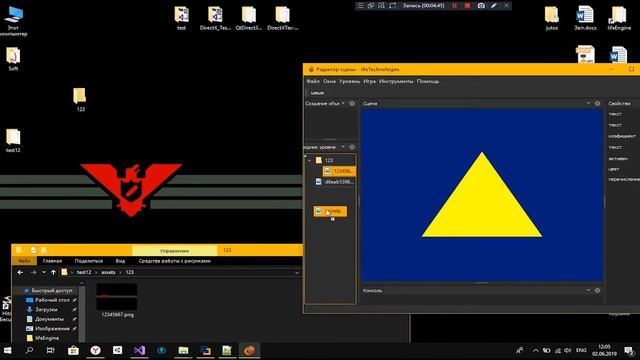Open Microsoft Store from taskbar
This screenshot has width=640, height=360.
pyautogui.click(x=73, y=350)
